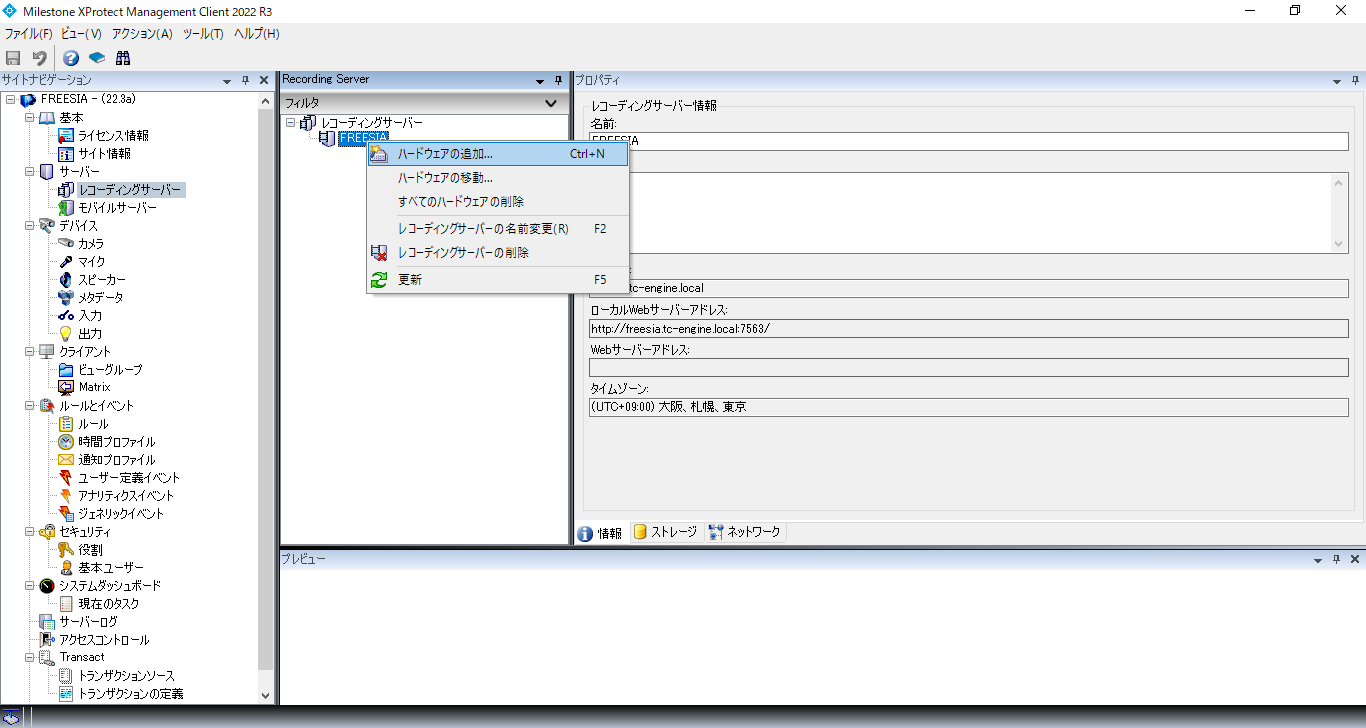
Task: Collapse the 基本 tree node
Action: click(x=30, y=118)
